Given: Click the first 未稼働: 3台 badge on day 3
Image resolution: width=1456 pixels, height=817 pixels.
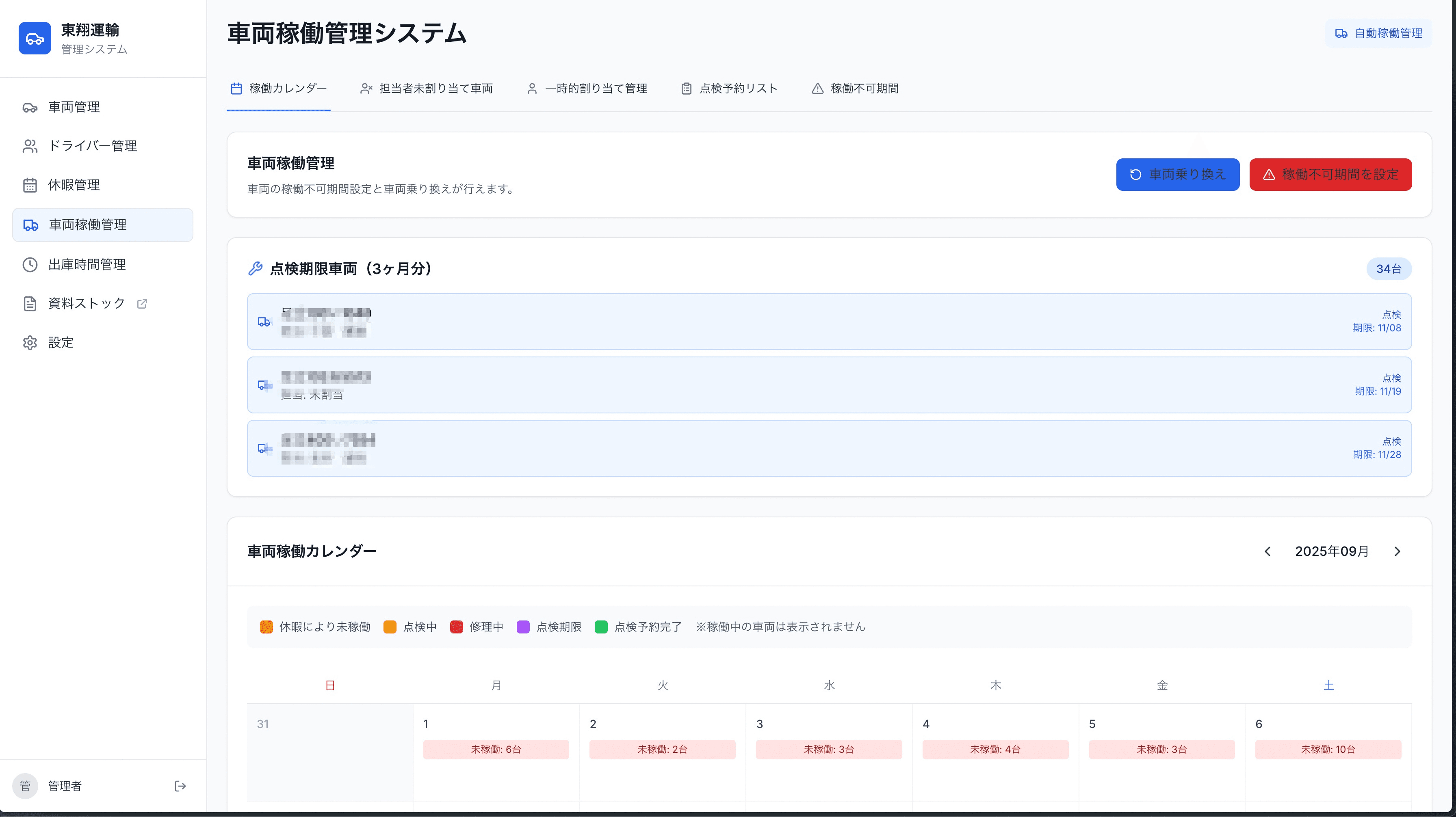Looking at the screenshot, I should click(x=829, y=750).
